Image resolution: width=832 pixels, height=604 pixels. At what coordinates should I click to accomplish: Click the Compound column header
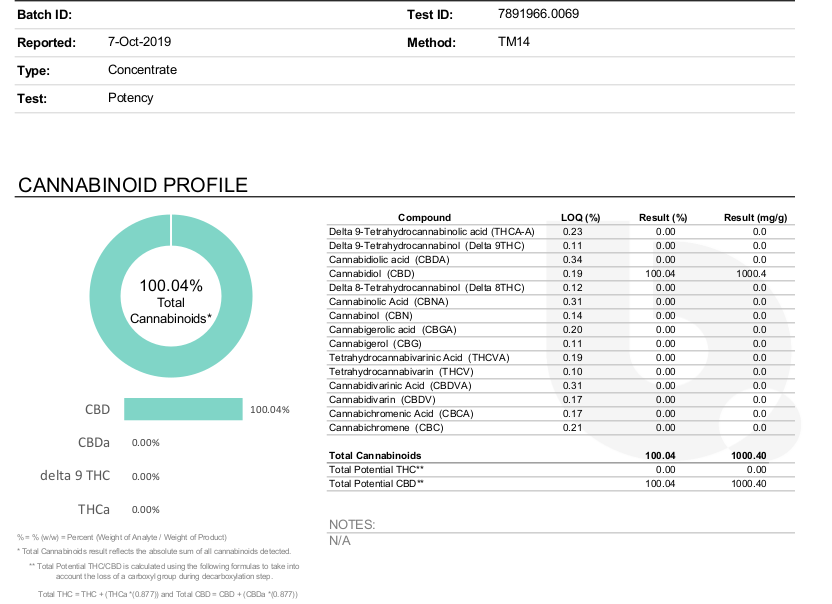click(x=424, y=217)
